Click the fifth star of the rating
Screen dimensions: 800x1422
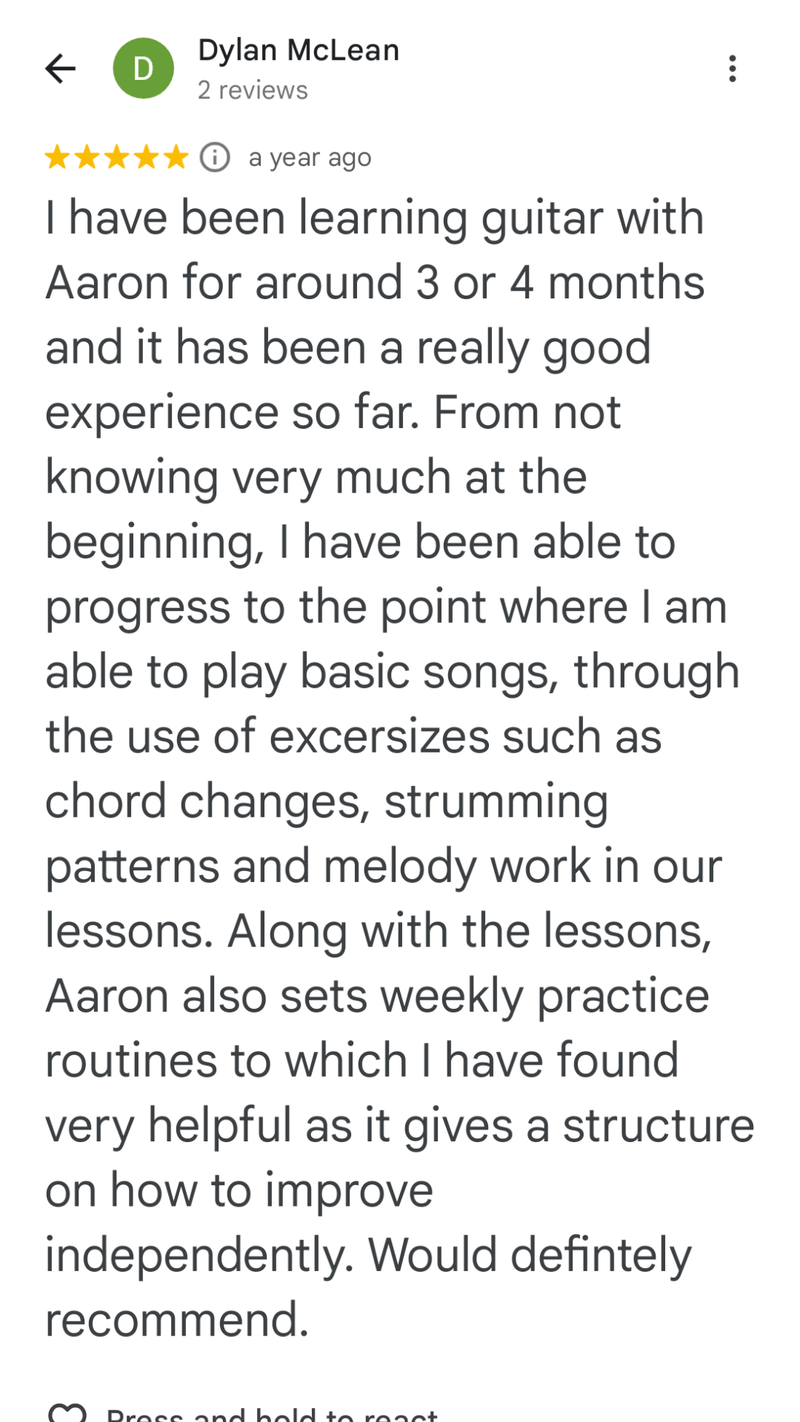point(176,157)
